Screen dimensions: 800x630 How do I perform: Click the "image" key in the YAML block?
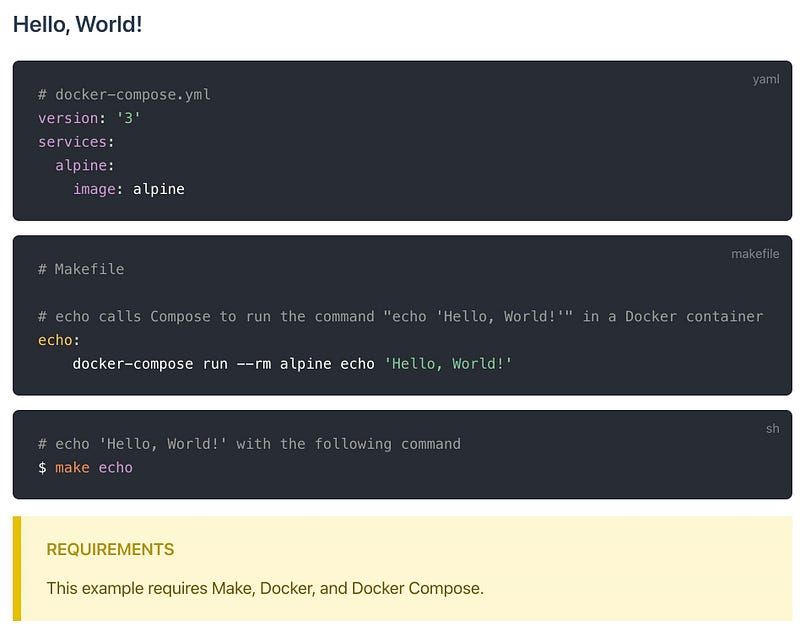94,189
